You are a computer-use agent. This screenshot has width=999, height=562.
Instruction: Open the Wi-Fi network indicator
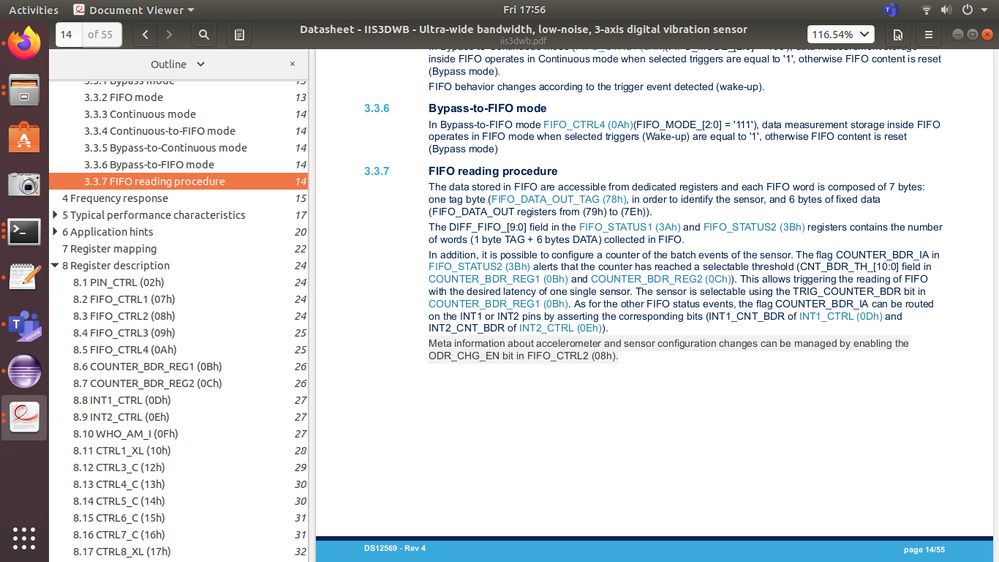pos(926,10)
